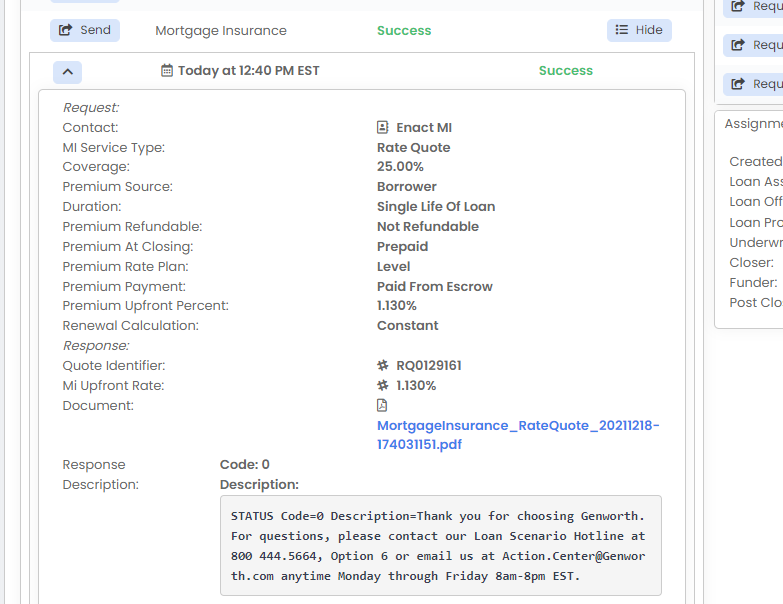Click the Hide list button

tap(639, 30)
